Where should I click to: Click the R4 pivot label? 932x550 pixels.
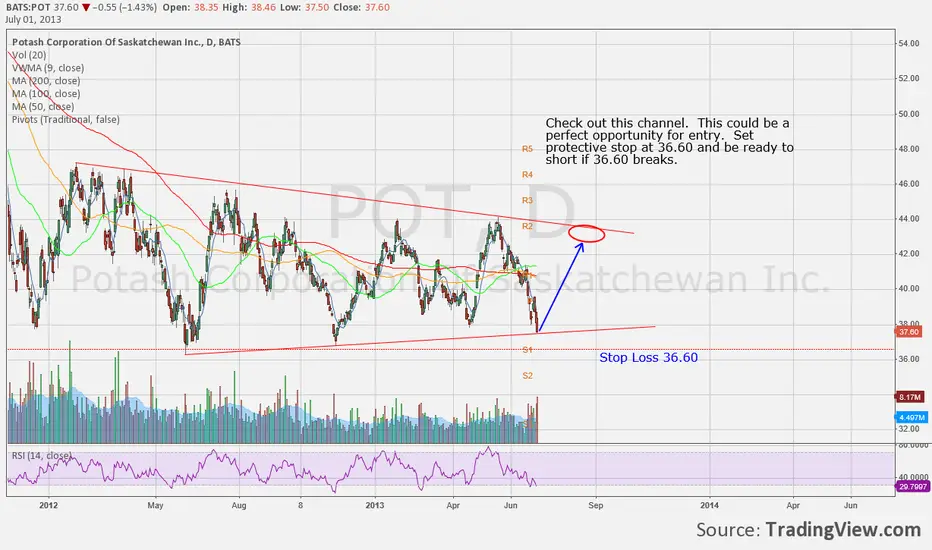(x=527, y=175)
